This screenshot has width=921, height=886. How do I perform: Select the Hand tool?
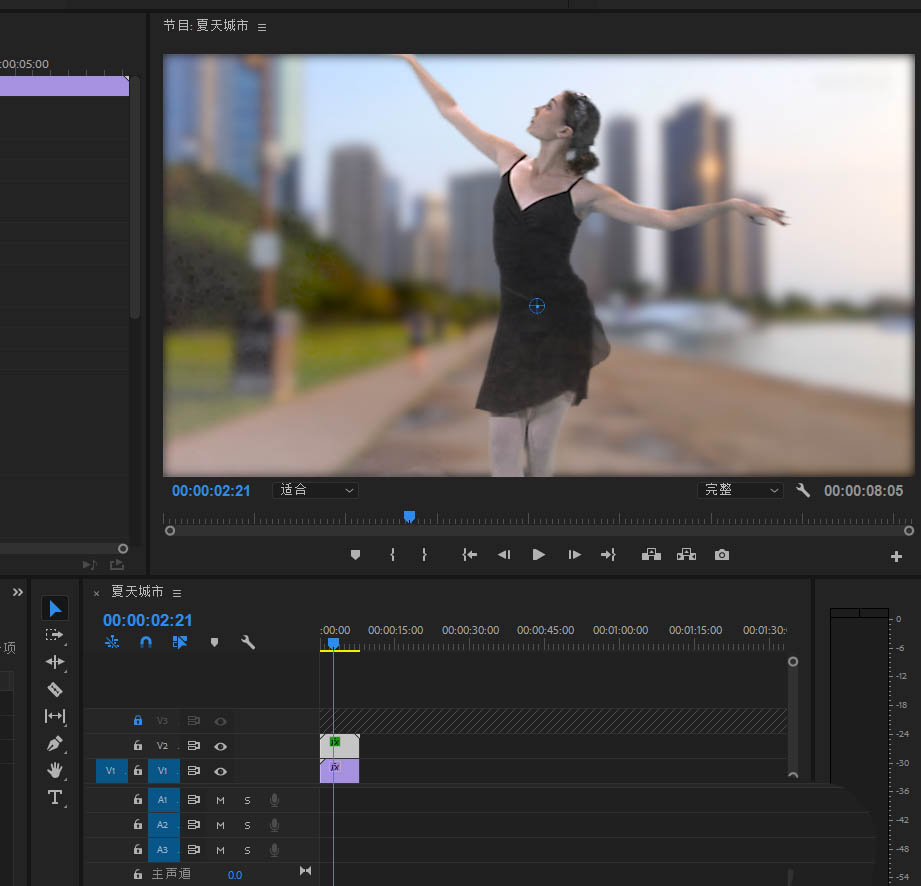pos(55,770)
